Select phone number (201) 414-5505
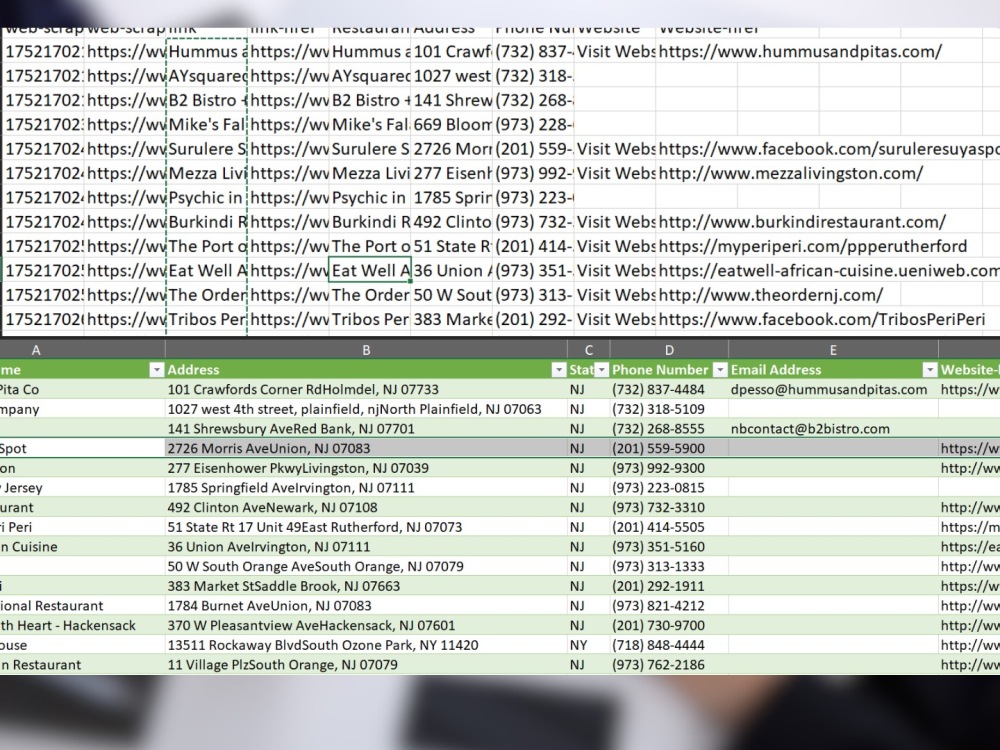Viewport: 1000px width, 750px height. click(669, 527)
